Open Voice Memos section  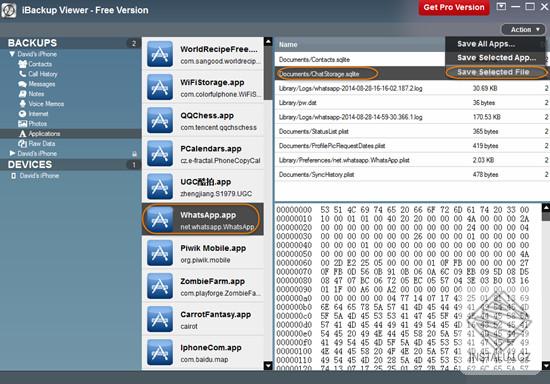tap(41, 104)
